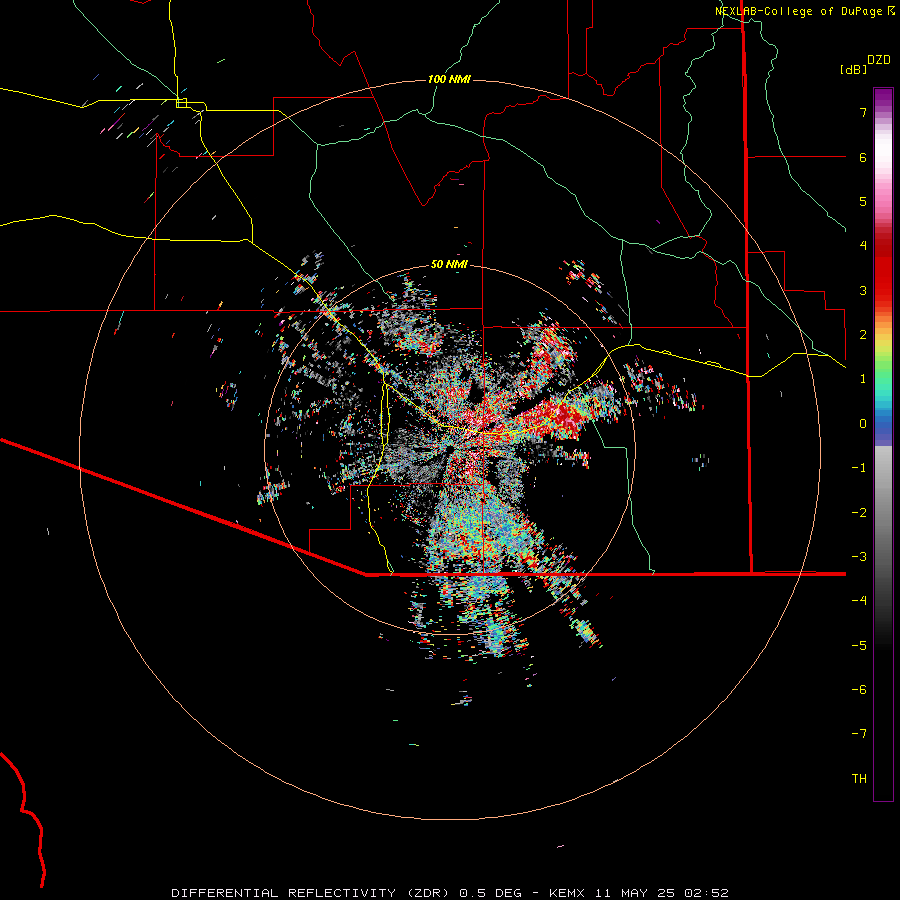Click the 4 value on color scale
The width and height of the screenshot is (900, 900).
(x=863, y=246)
